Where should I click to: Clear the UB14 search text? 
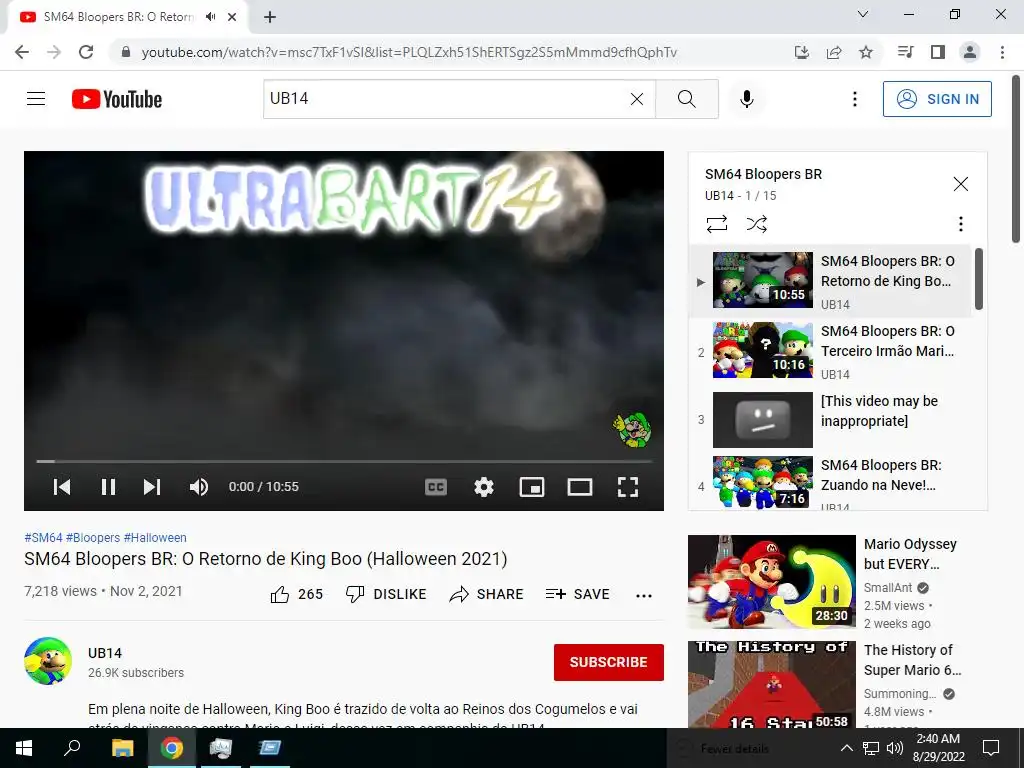pyautogui.click(x=637, y=99)
